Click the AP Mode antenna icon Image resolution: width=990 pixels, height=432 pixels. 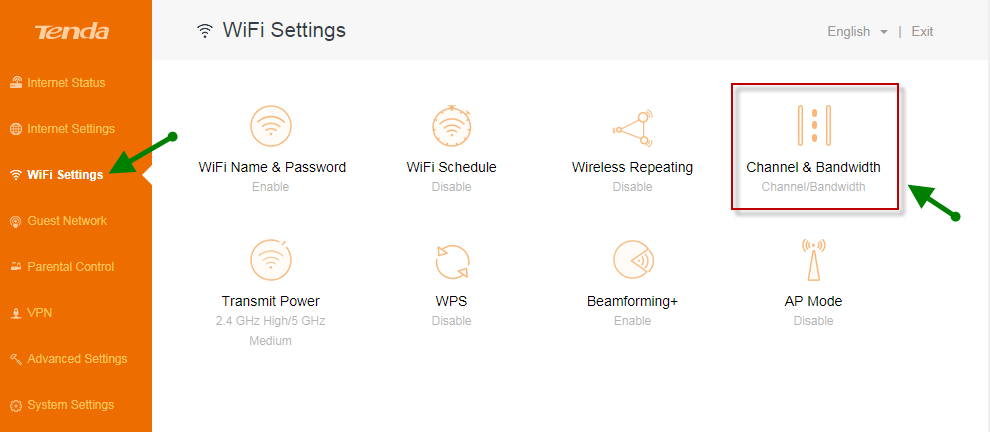[x=813, y=260]
